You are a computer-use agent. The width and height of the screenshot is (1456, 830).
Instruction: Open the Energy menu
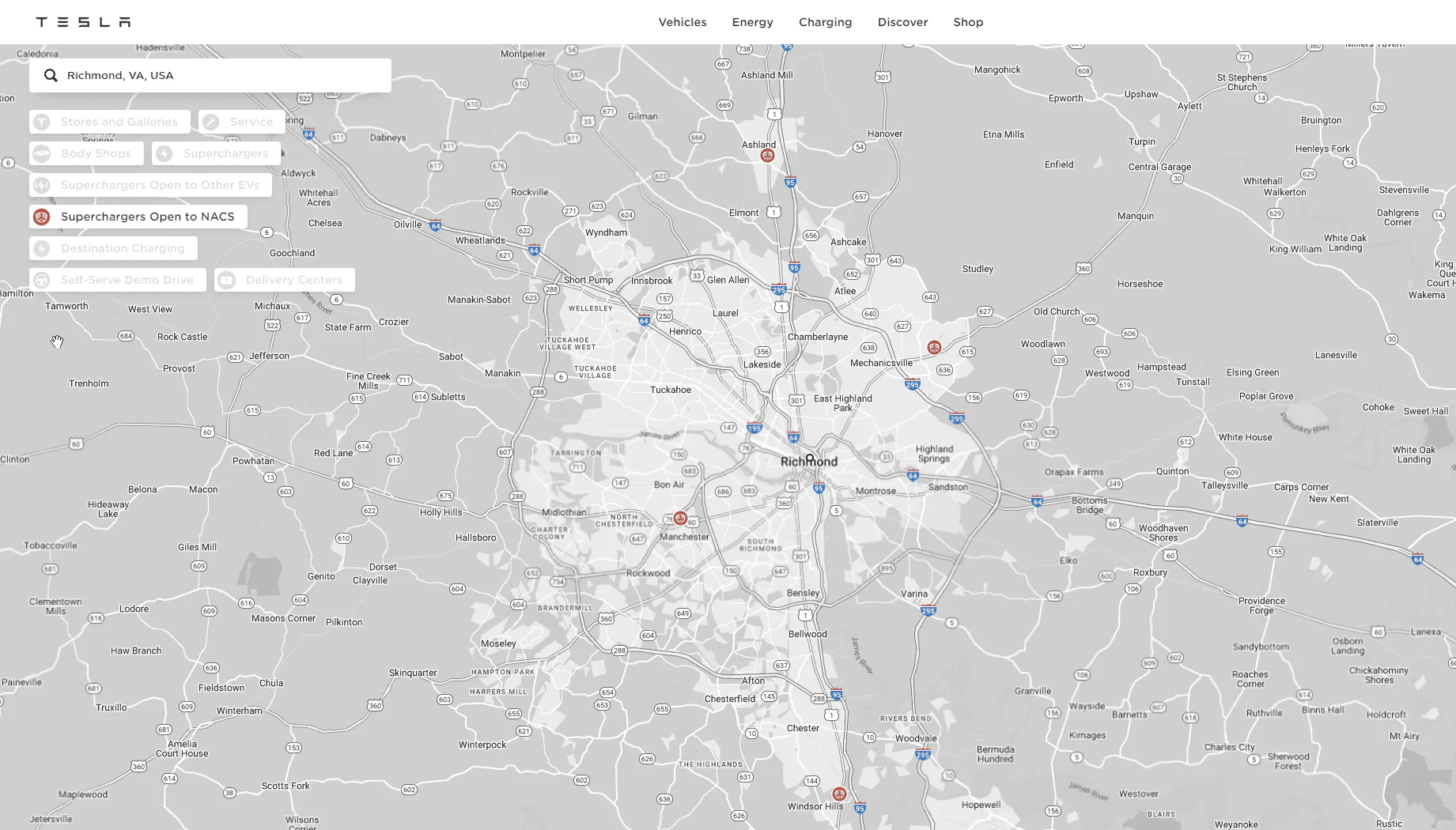point(752,22)
